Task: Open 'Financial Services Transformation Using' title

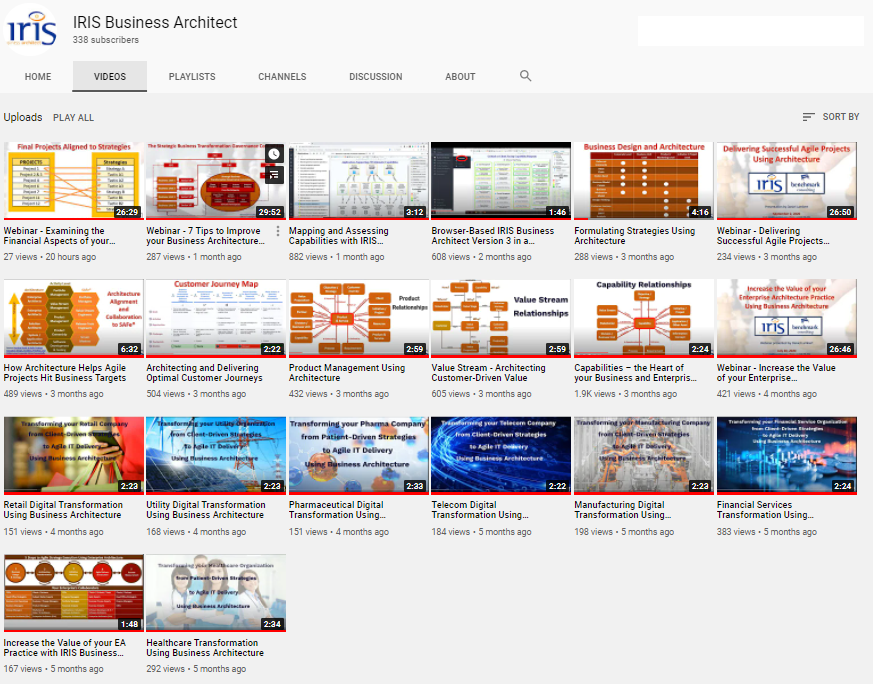Action: pyautogui.click(x=765, y=510)
